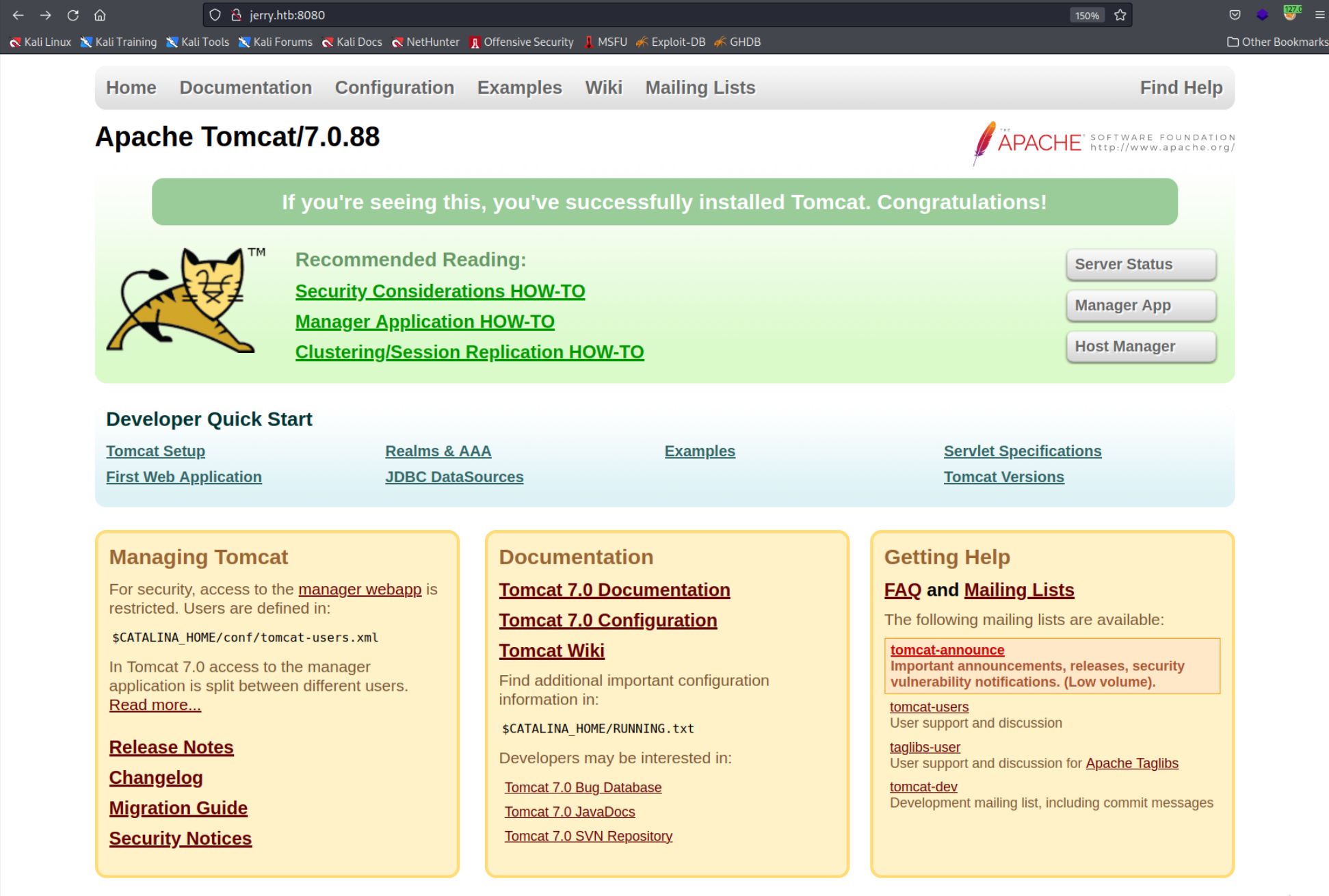Click the shield tracking protection icon

[x=215, y=15]
